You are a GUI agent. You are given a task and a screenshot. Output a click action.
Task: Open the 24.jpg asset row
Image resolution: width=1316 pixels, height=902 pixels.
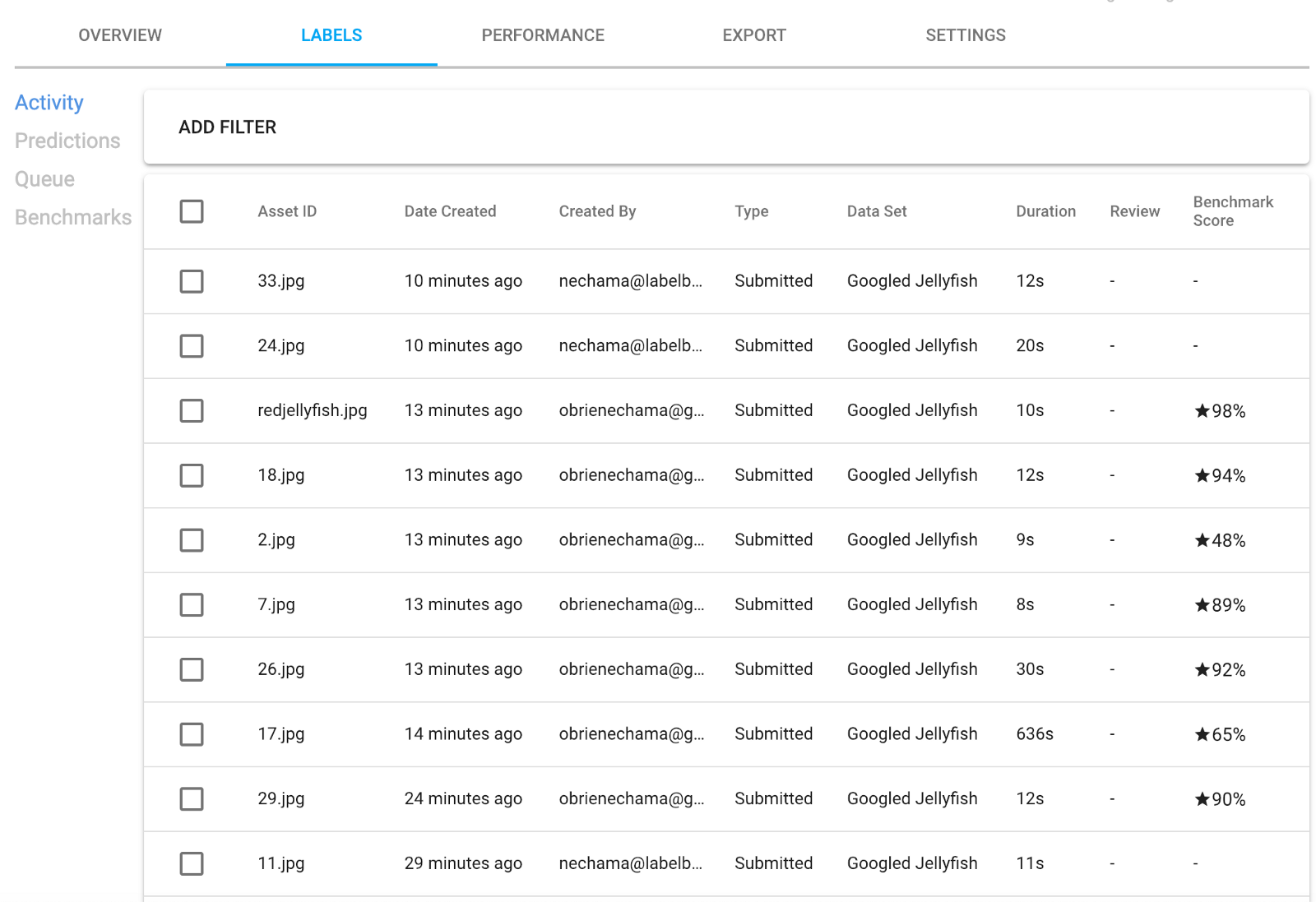281,346
